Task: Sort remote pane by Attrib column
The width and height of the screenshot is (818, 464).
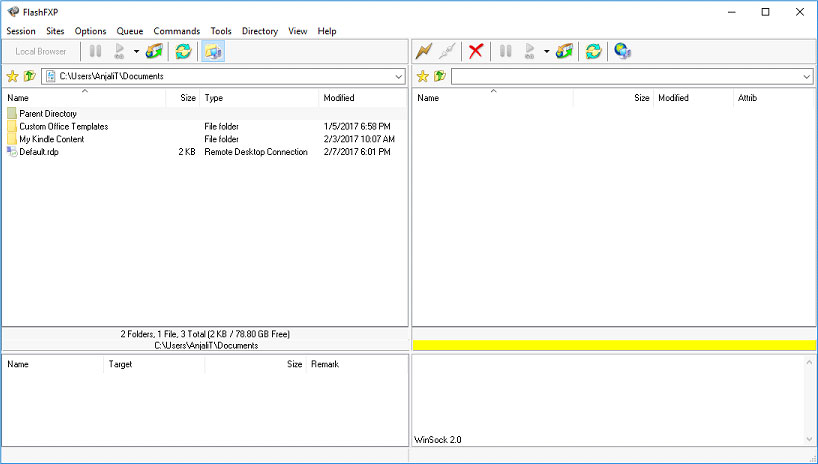Action: pyautogui.click(x=774, y=98)
